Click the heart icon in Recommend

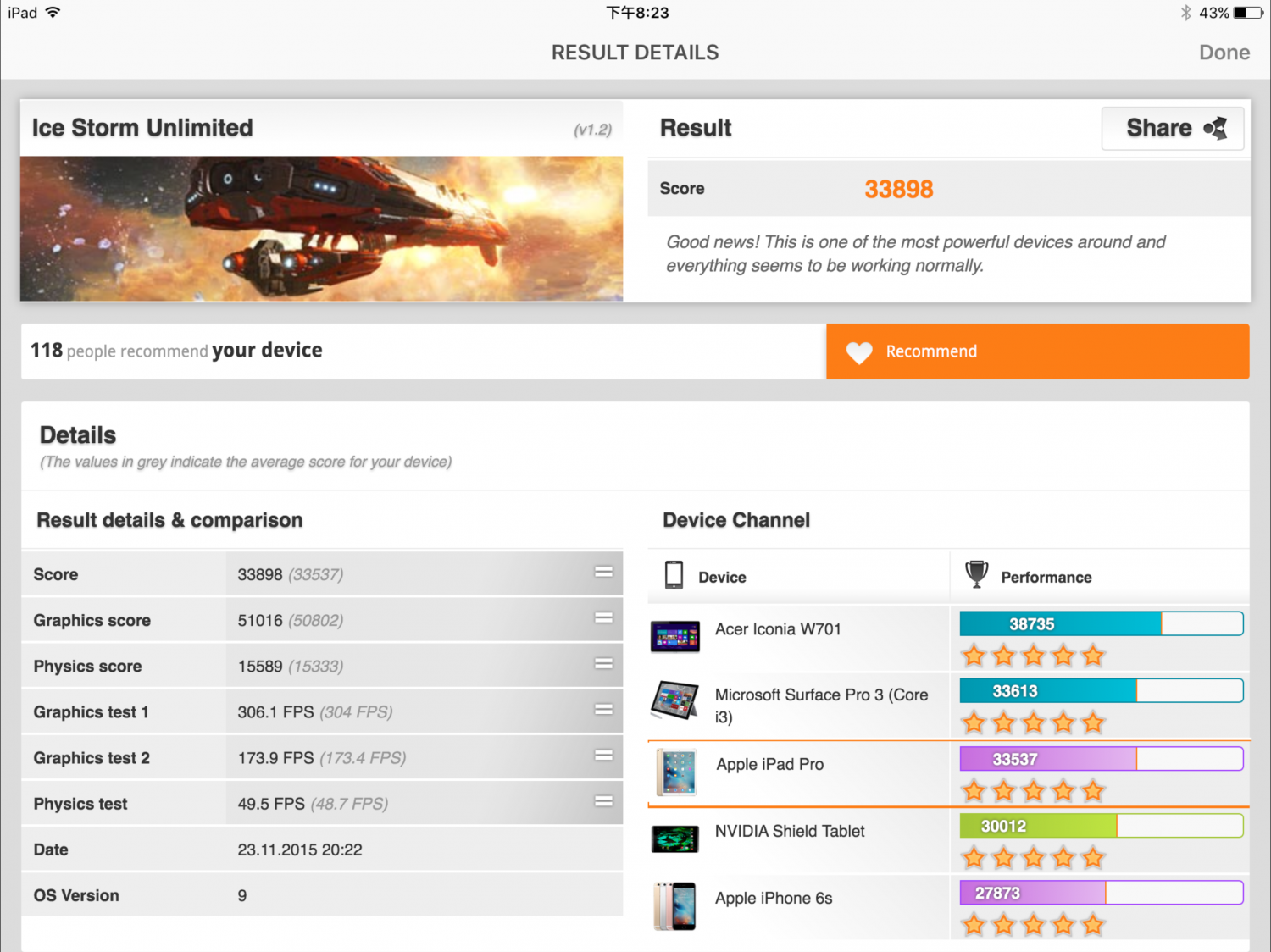(x=859, y=352)
